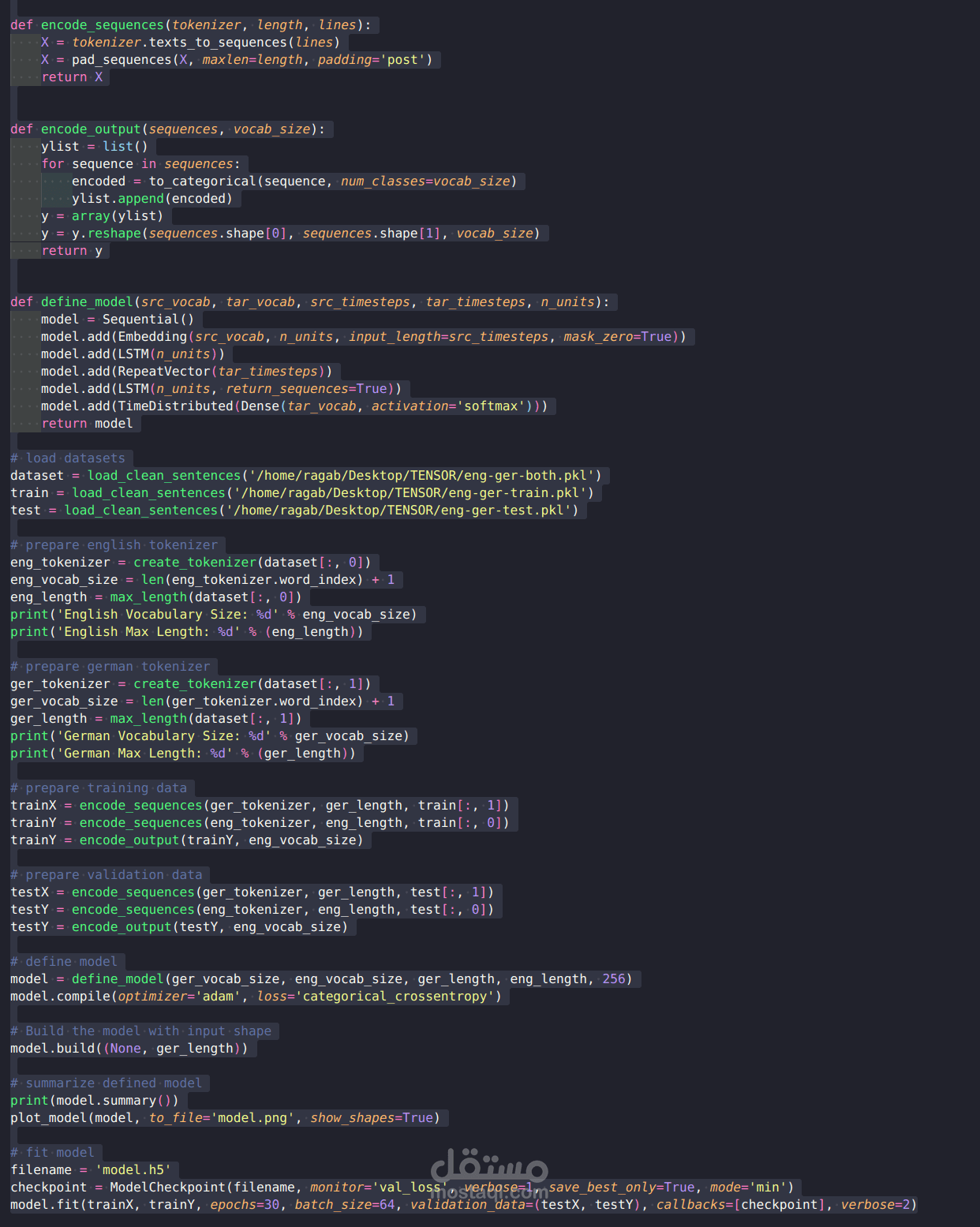Click the line 'for sequence in sequences:'

[x=141, y=164]
